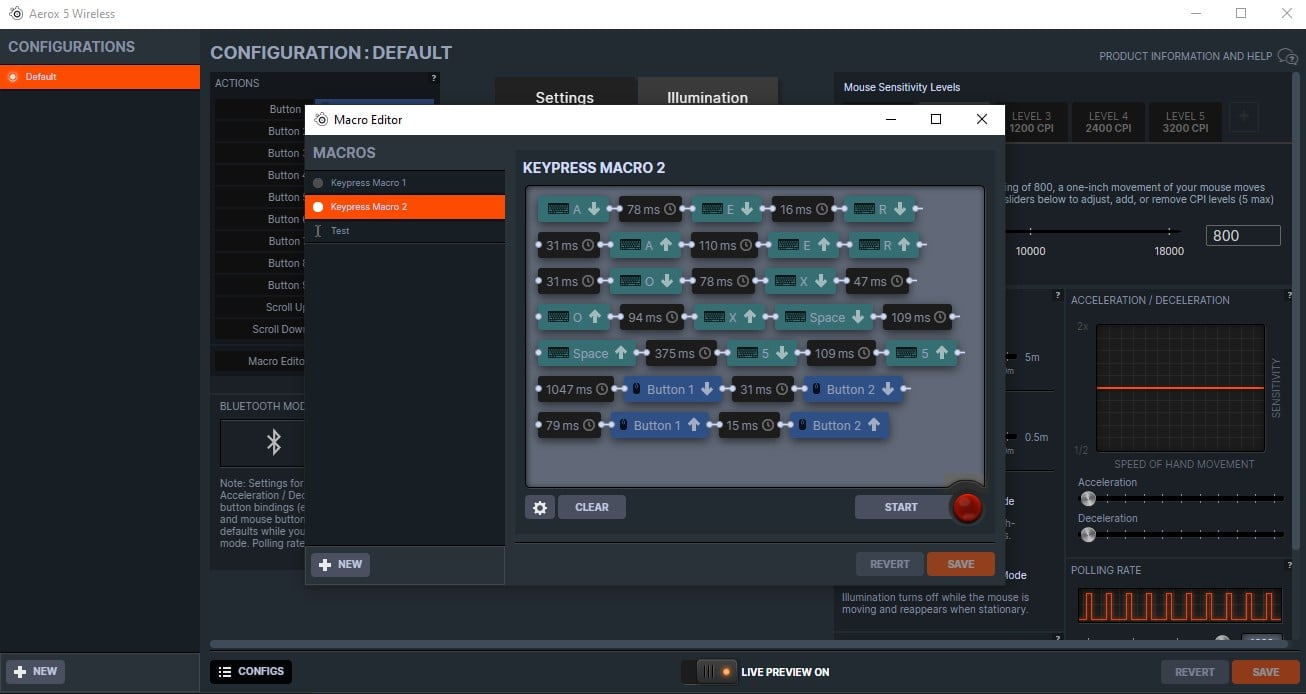Click CLEAR to erase macro
The height and width of the screenshot is (694, 1306).
coord(591,507)
